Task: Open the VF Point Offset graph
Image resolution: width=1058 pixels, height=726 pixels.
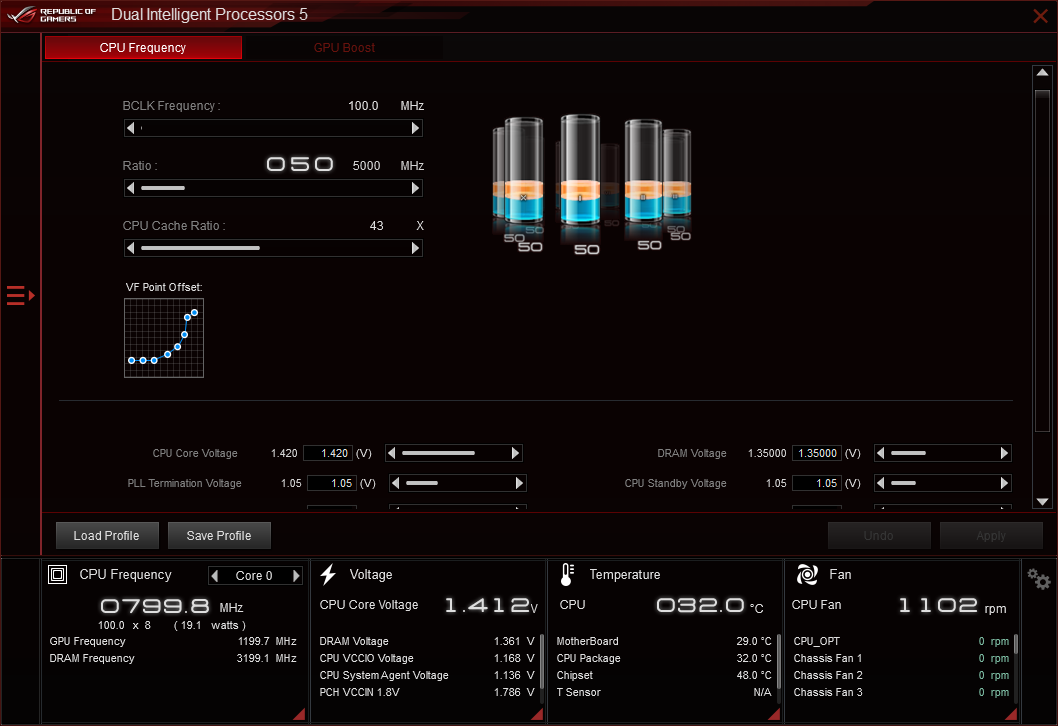Action: pos(164,338)
